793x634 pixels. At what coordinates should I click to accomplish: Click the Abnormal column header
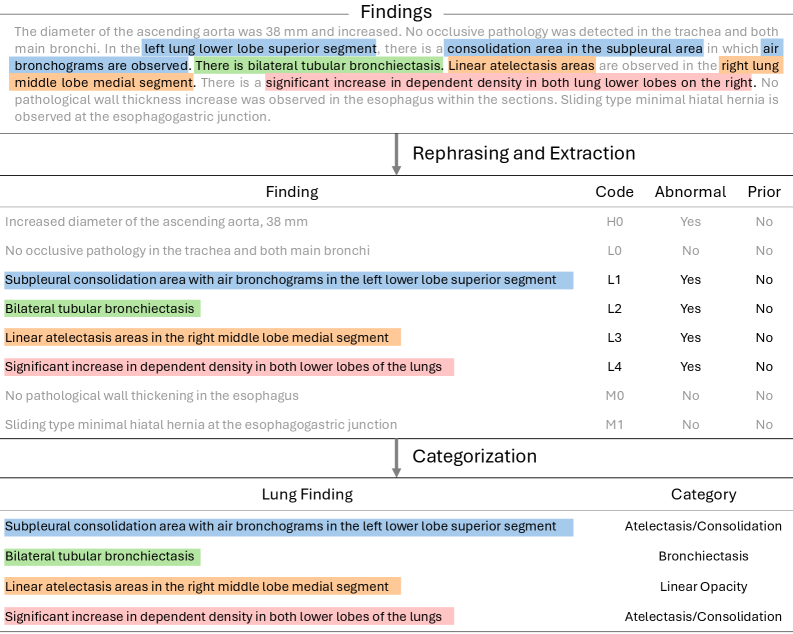[690, 192]
